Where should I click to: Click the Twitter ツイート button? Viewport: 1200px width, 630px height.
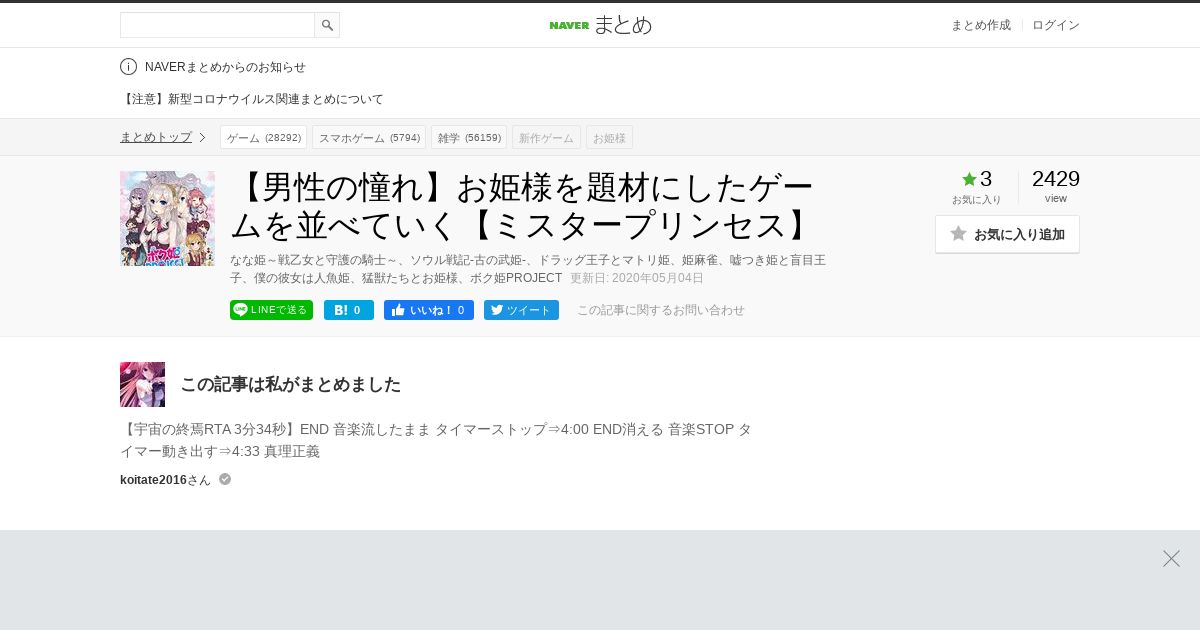(x=521, y=310)
